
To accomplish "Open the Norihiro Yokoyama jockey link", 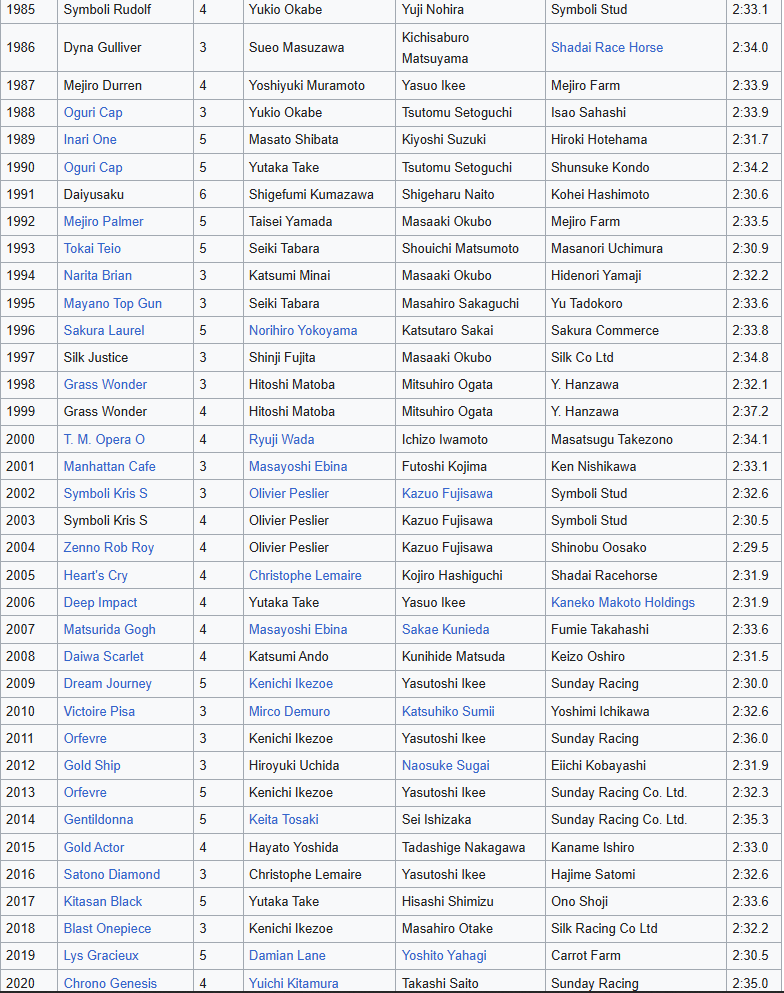I will coord(303,331).
